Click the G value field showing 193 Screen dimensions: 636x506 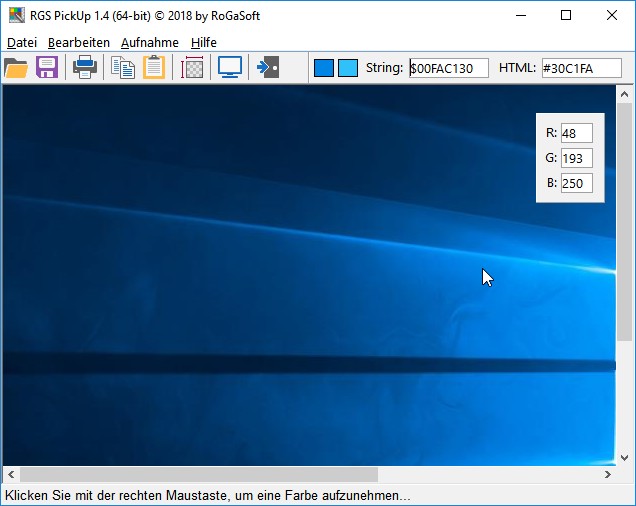pos(576,158)
